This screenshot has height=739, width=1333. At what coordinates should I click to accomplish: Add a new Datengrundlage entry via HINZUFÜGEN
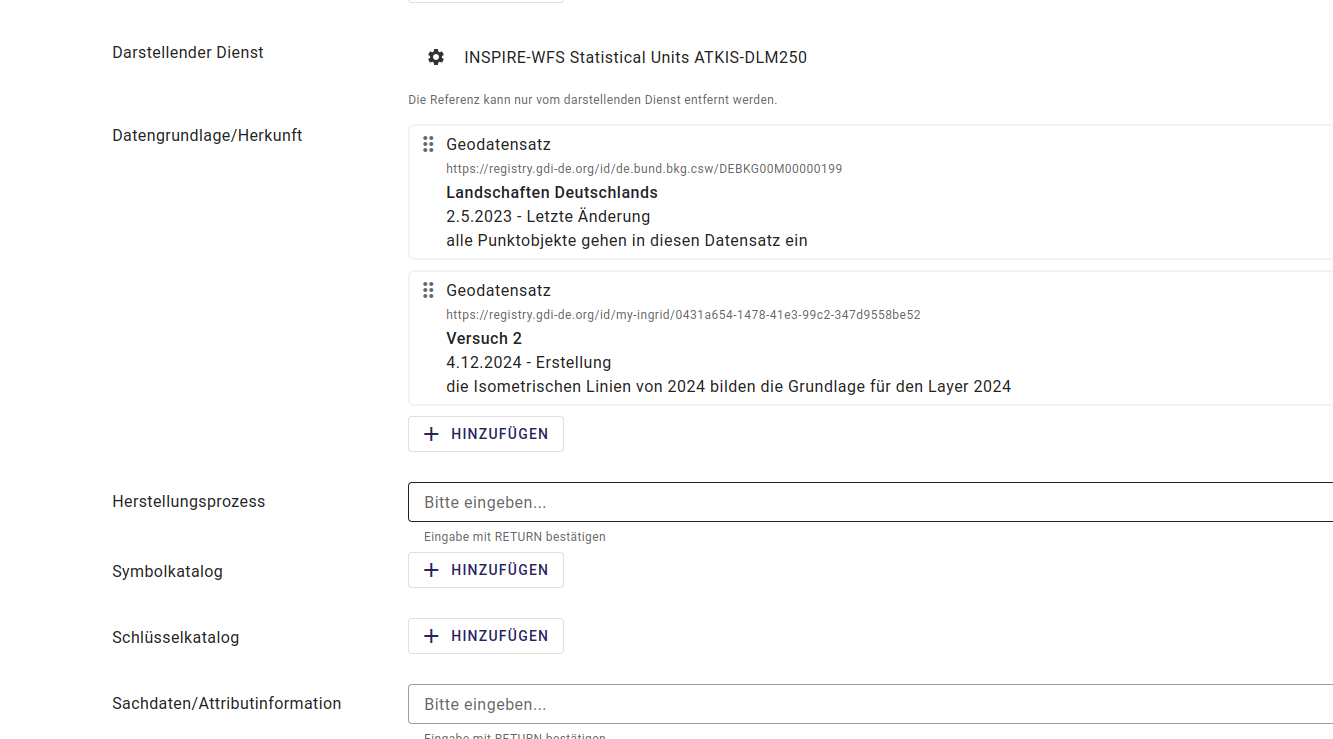click(485, 433)
